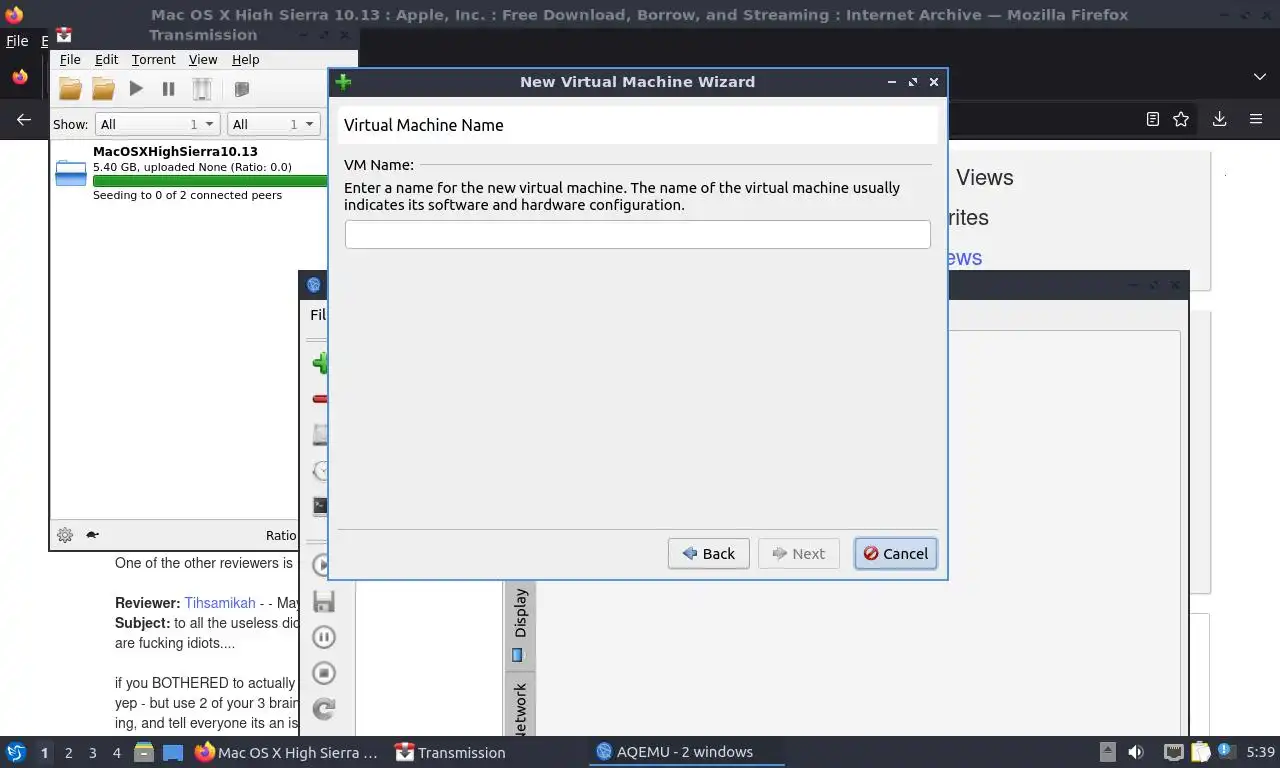Click the green torrent progress bar

pyautogui.click(x=210, y=181)
